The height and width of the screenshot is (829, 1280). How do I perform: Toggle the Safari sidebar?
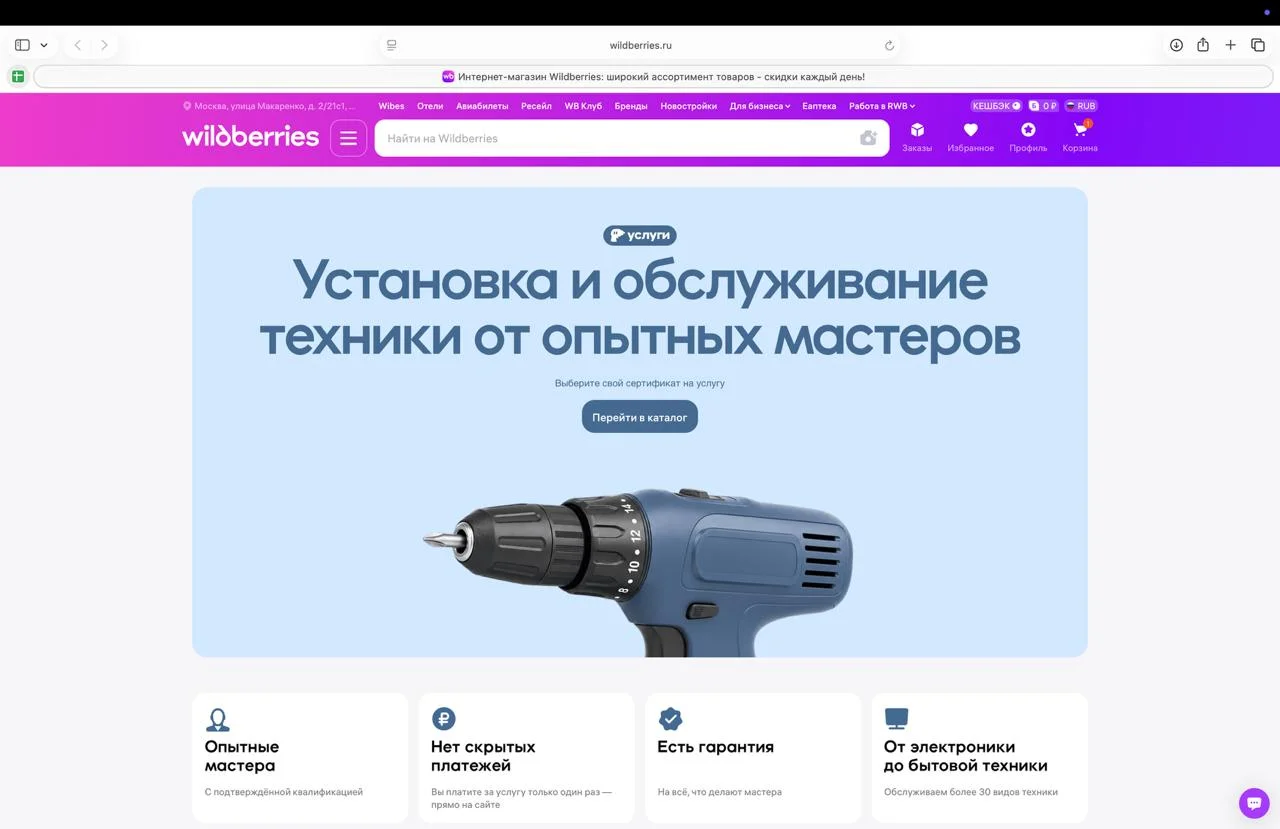click(x=22, y=45)
